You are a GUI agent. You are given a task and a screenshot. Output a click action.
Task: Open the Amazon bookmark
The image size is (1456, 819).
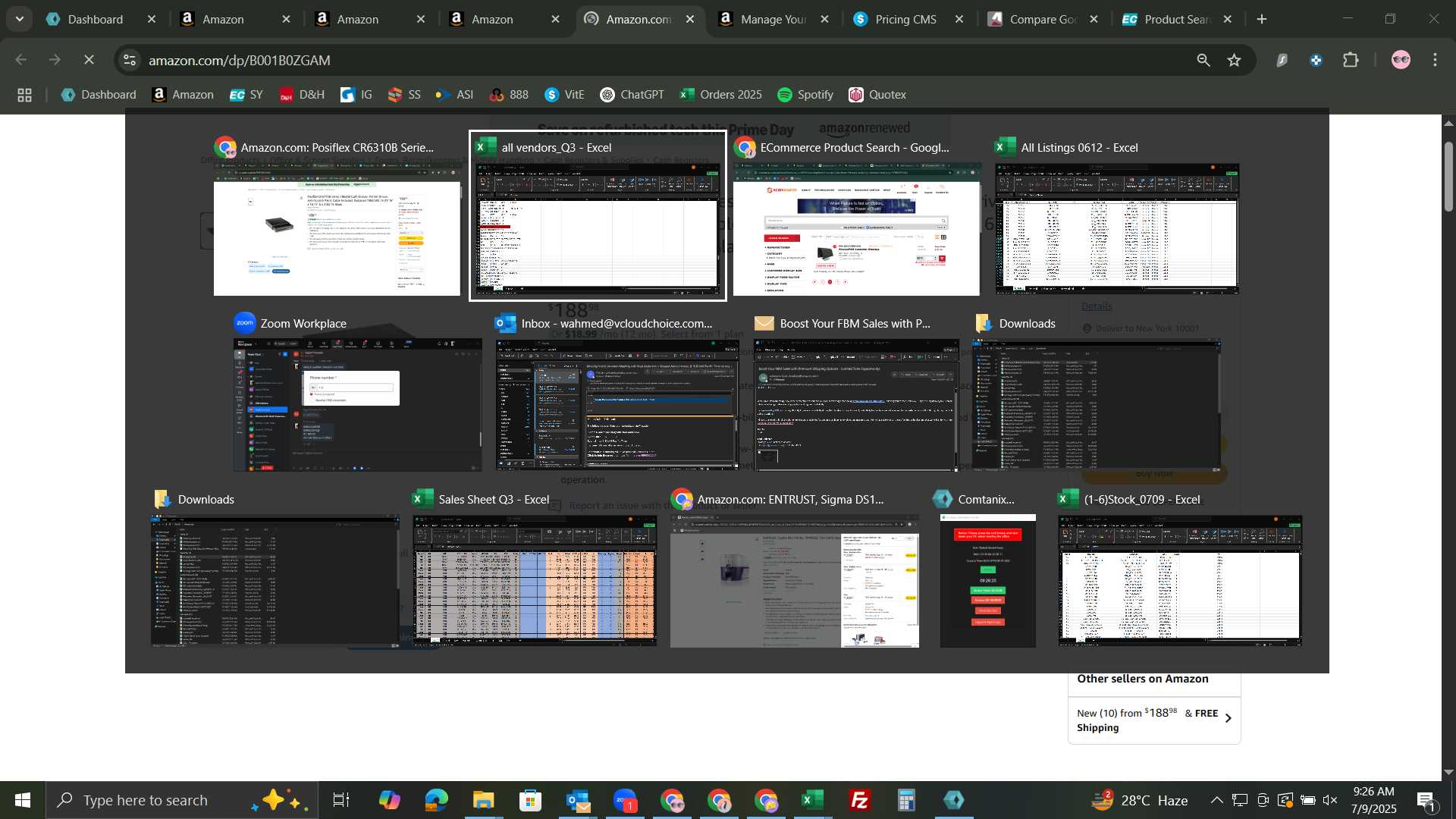(183, 95)
